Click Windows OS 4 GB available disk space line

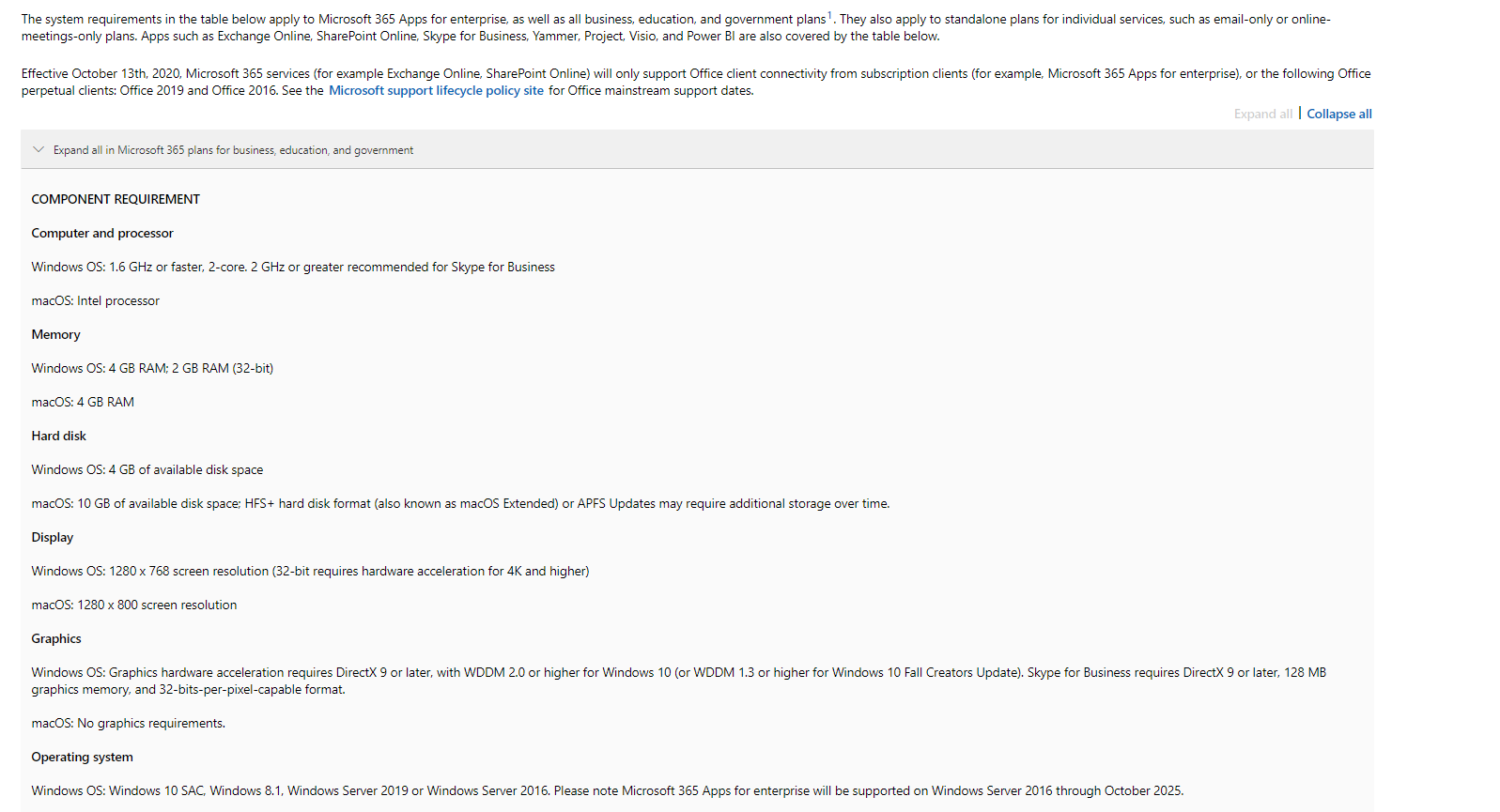coord(147,469)
